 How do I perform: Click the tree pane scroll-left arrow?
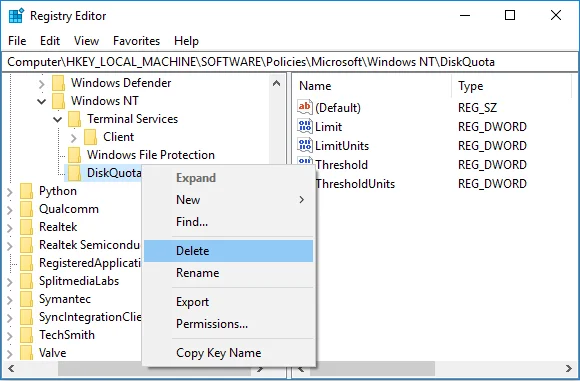pos(11,368)
